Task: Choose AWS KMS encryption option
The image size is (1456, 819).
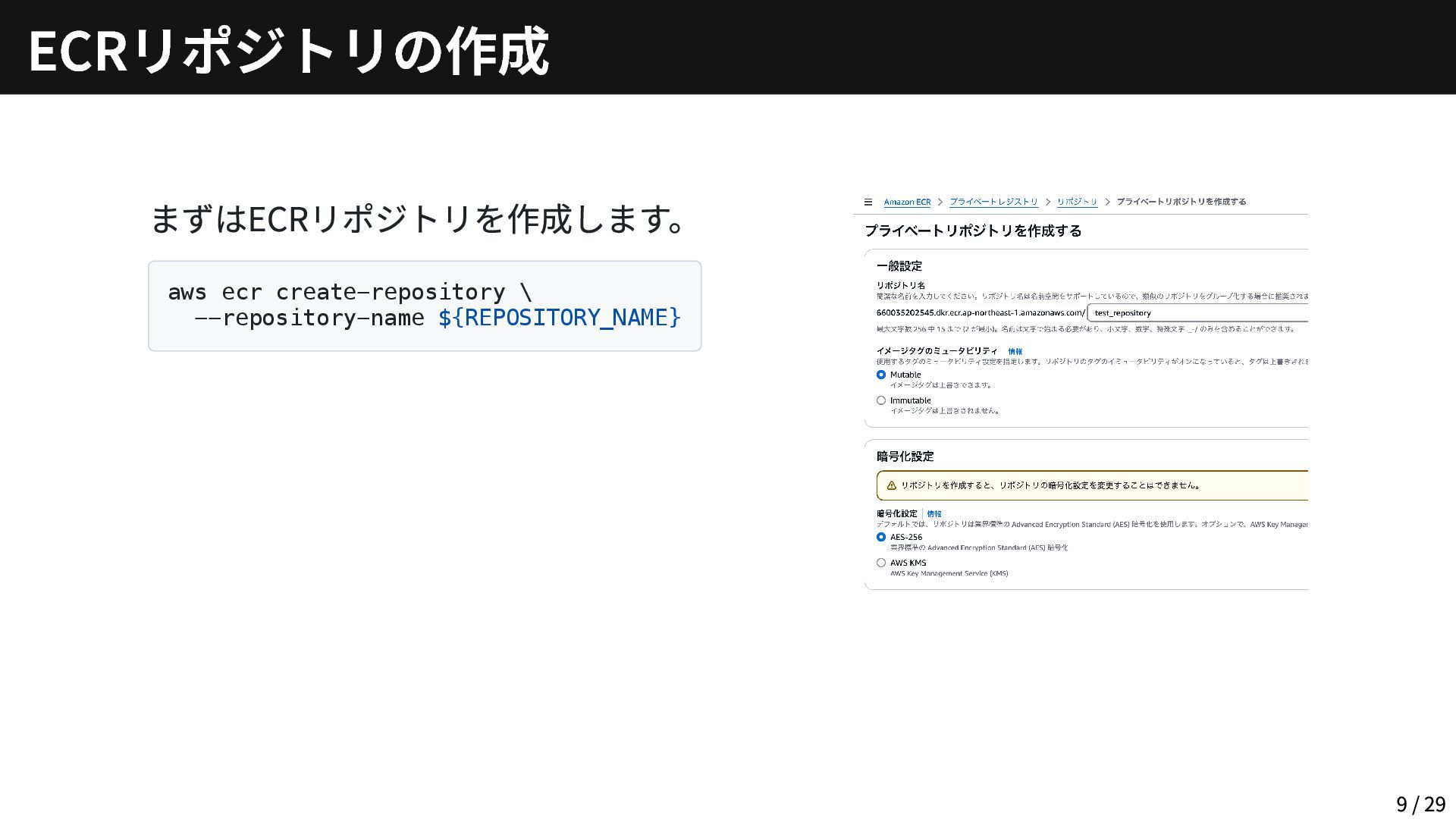Action: pos(881,563)
